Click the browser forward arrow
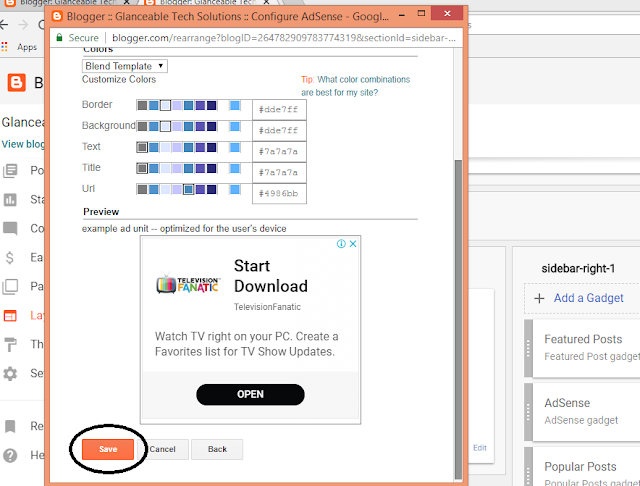This screenshot has height=486, width=640. pyautogui.click(x=23, y=25)
